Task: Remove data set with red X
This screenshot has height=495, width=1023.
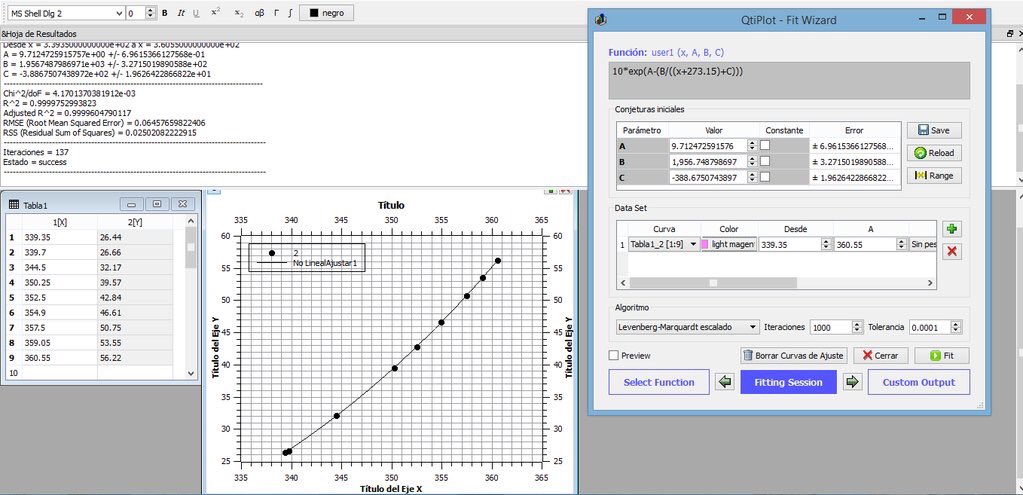Action: [x=952, y=251]
